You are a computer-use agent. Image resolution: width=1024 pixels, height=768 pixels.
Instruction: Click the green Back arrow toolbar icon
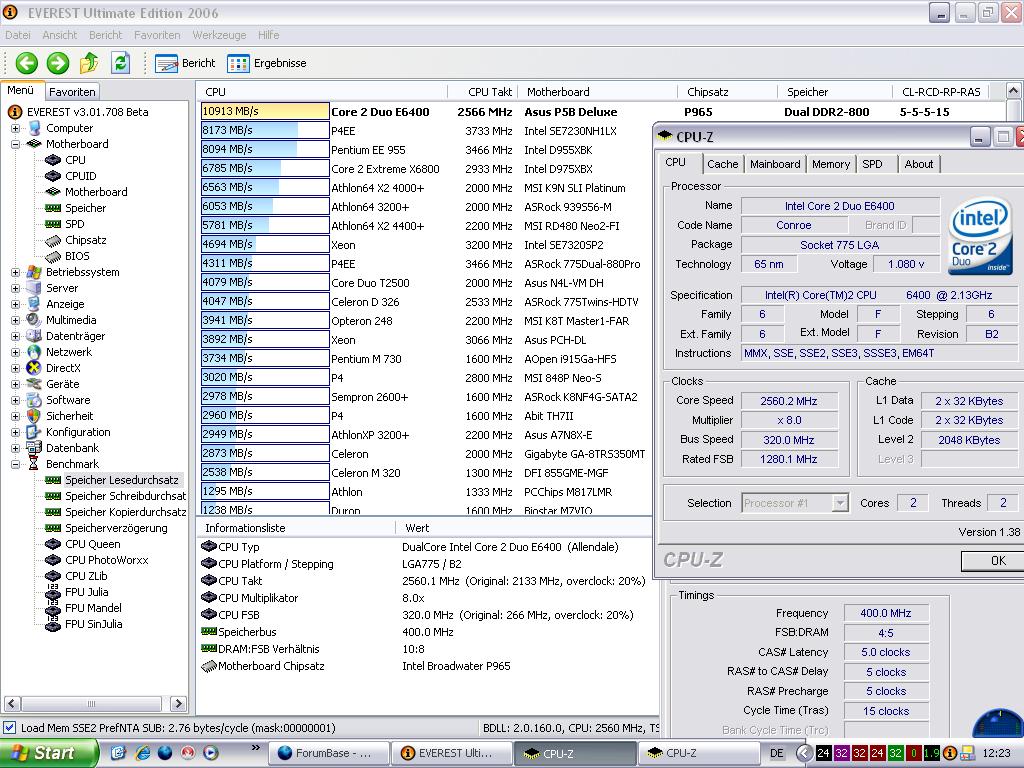click(x=26, y=63)
